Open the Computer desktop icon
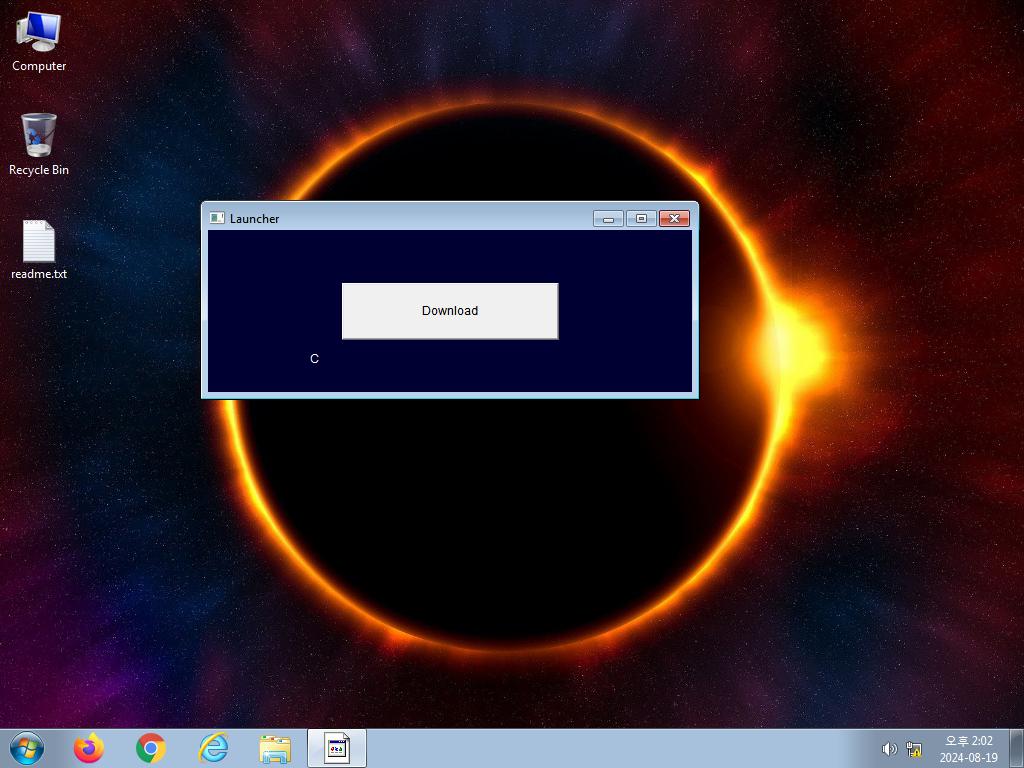This screenshot has width=1024, height=768. click(x=39, y=42)
